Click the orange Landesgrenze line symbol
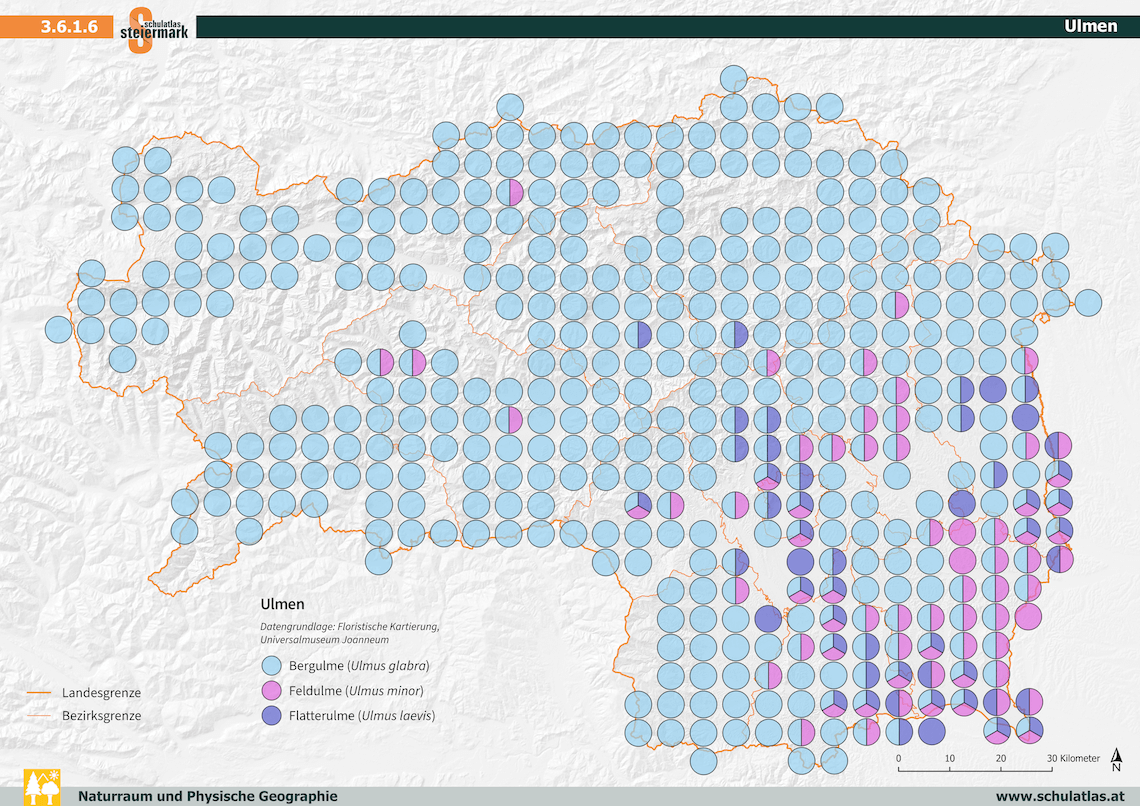The height and width of the screenshot is (806, 1140). [x=39, y=692]
